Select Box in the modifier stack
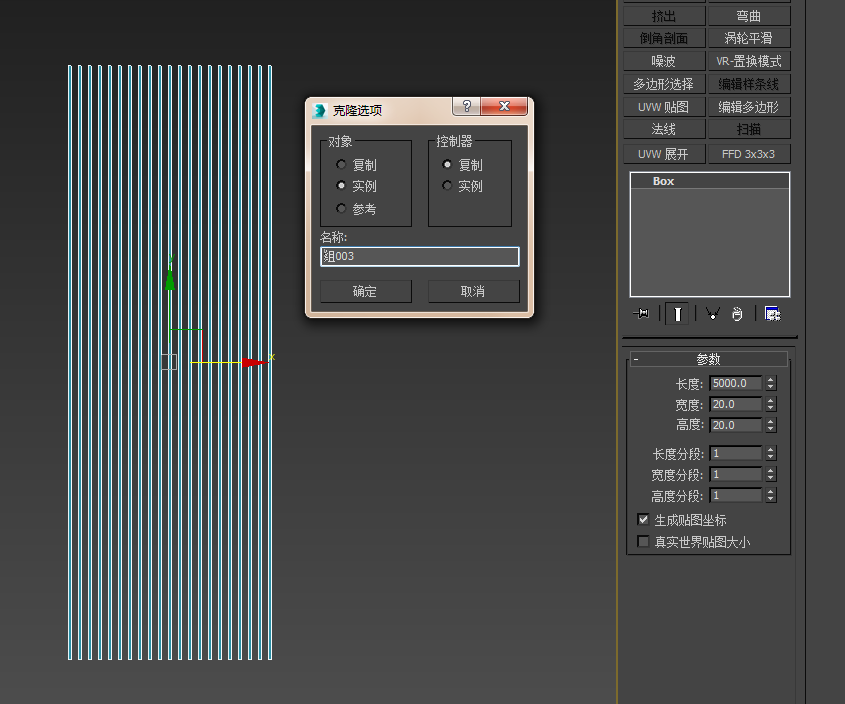 710,181
